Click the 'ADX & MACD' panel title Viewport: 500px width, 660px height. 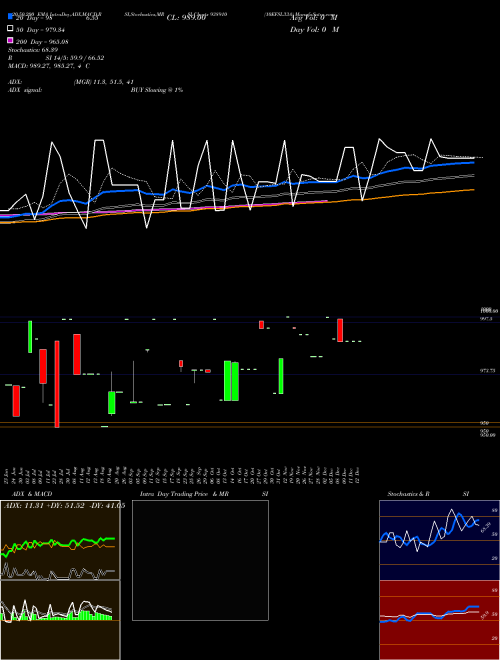pos(32,494)
